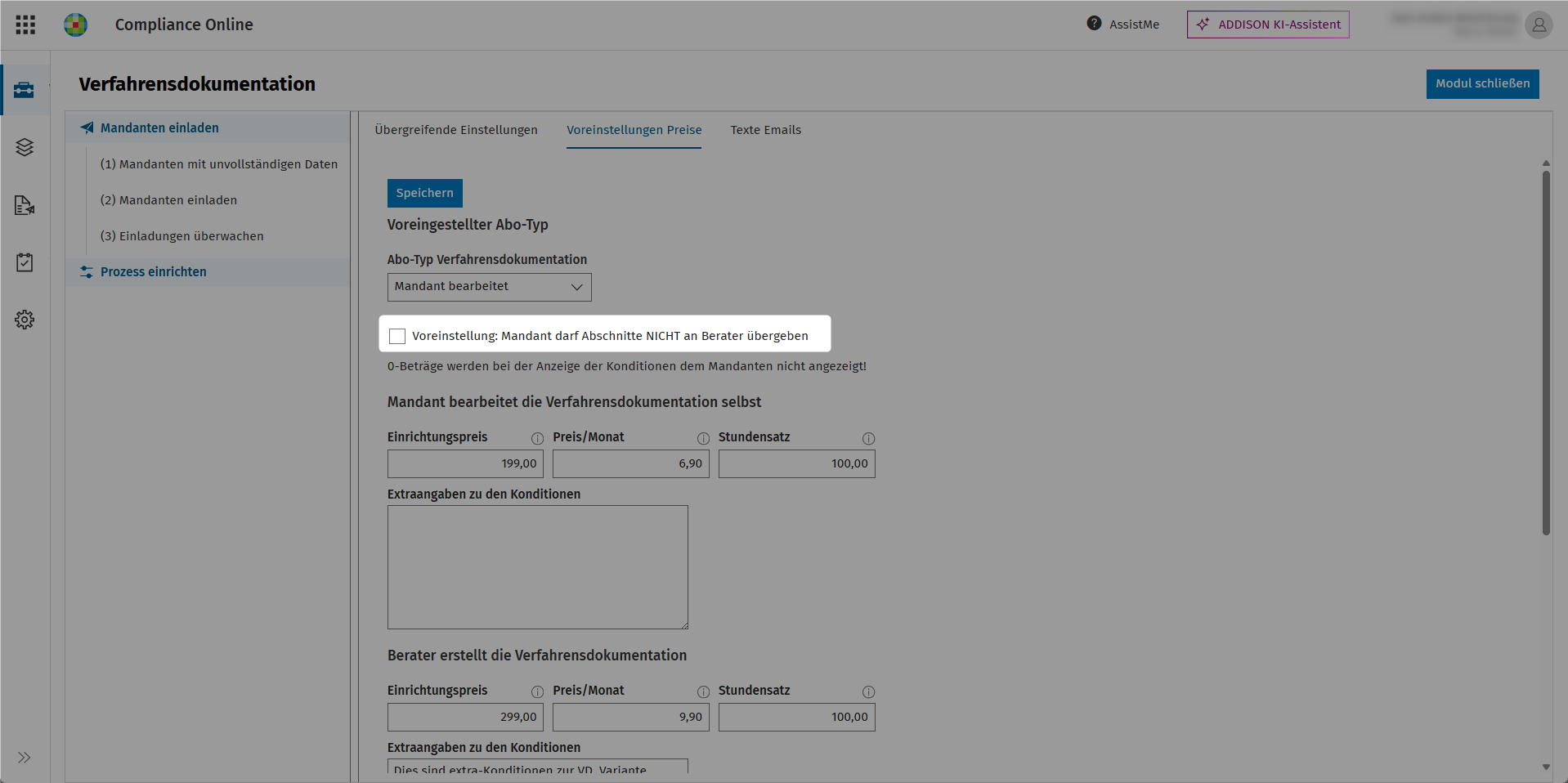Click the Speichern button
Viewport: 1568px width, 783px height.
point(425,193)
